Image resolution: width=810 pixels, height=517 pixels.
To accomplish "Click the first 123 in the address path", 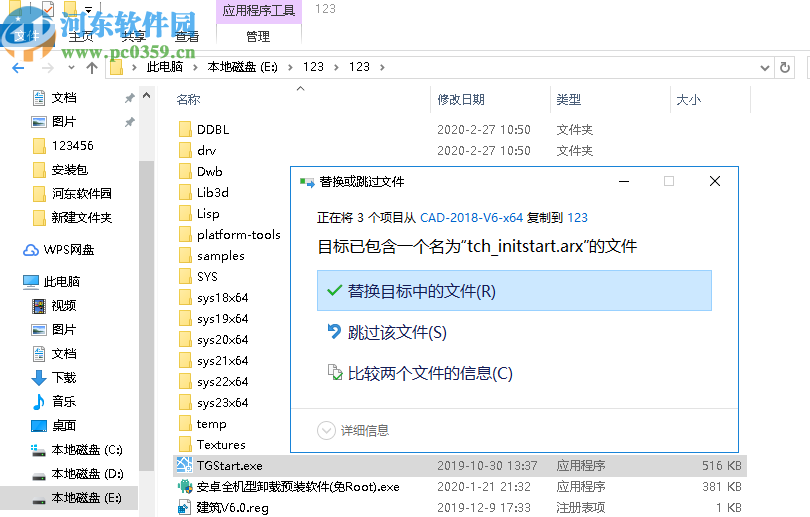I will (313, 67).
